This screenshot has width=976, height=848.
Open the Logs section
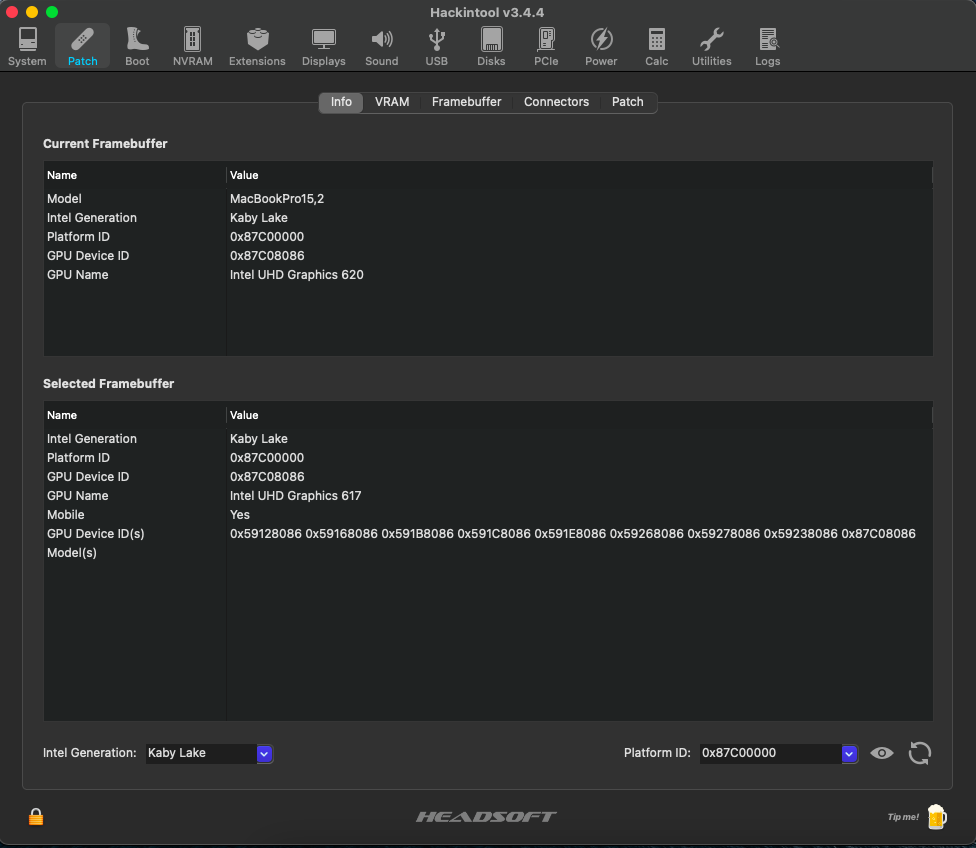pyautogui.click(x=767, y=47)
